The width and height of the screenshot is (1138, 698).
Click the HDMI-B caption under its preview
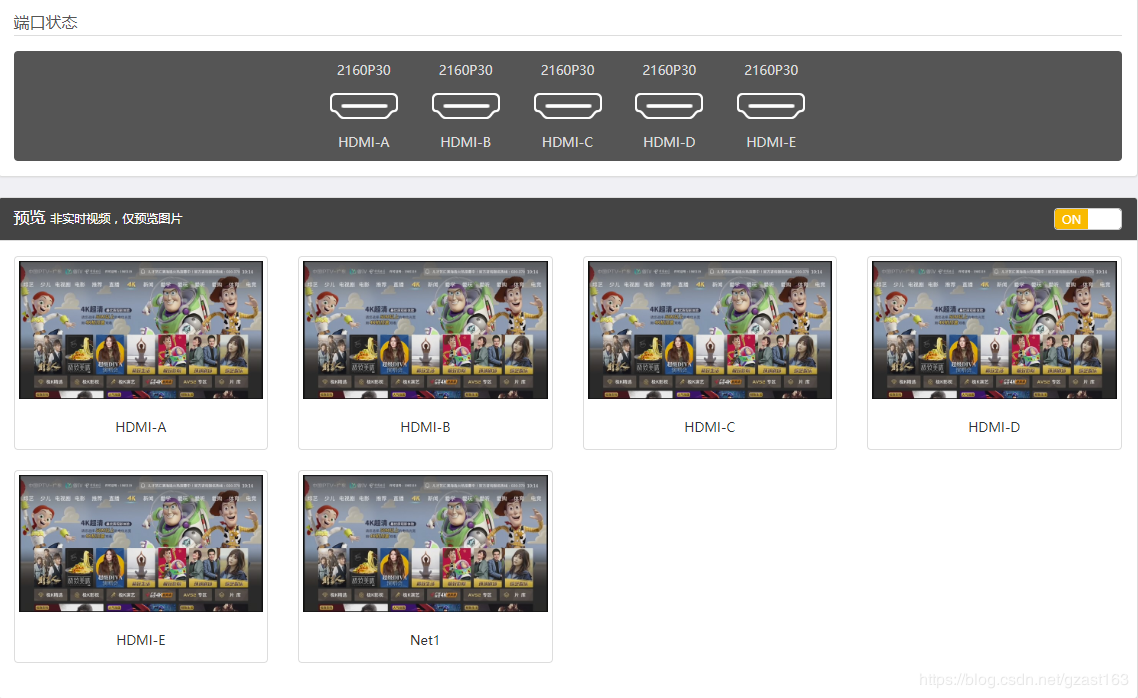coord(425,427)
